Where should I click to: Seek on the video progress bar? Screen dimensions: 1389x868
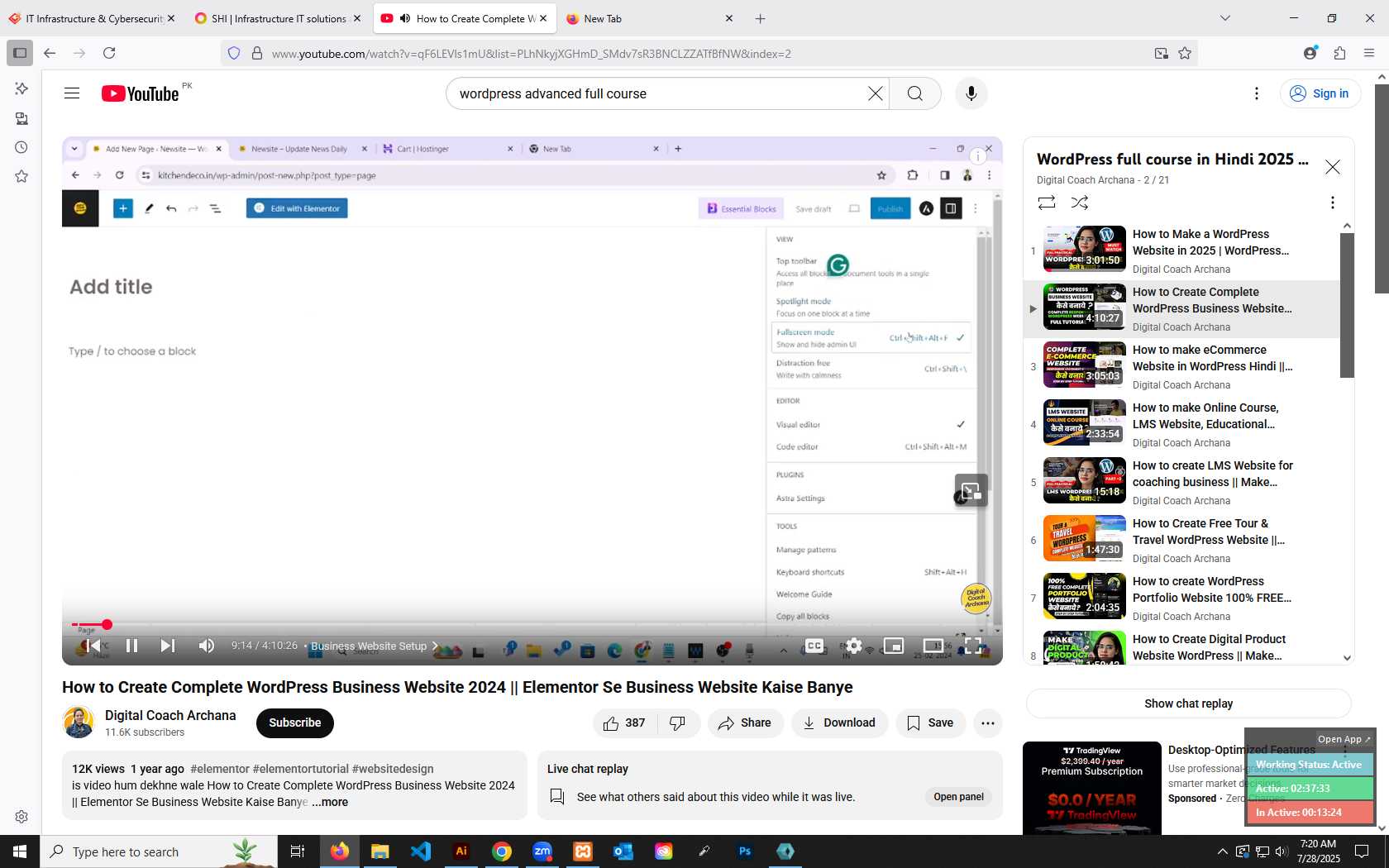tap(532, 624)
